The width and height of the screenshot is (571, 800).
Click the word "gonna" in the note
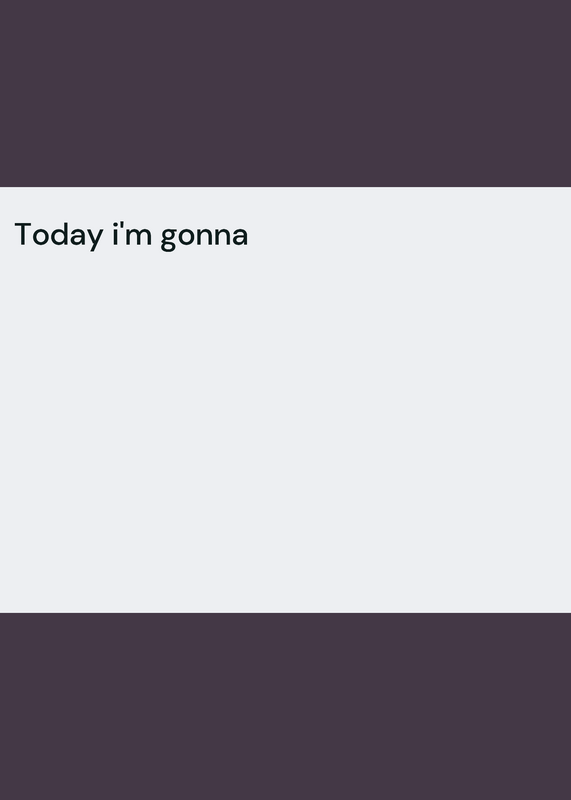pyautogui.click(x=204, y=238)
